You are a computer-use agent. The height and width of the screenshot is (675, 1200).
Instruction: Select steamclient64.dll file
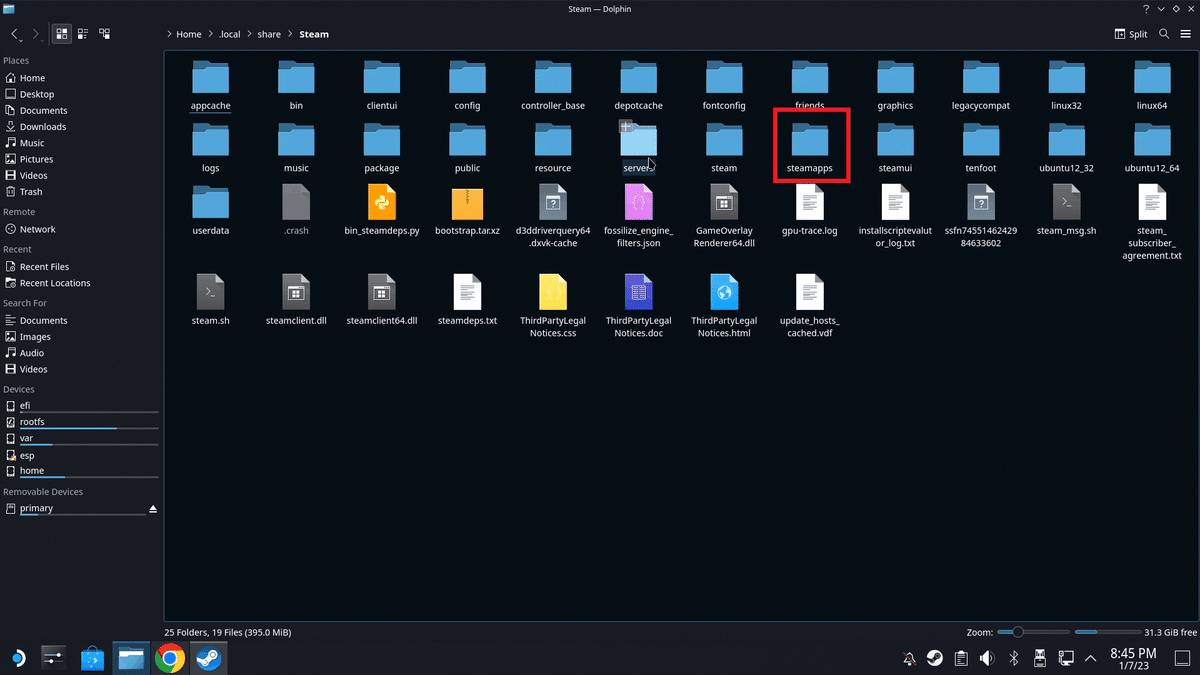point(382,300)
